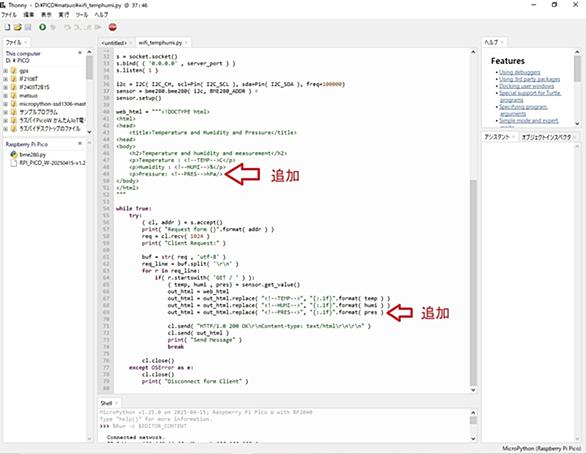
Task: Click the New file toolbar icon
Action: [7, 27]
